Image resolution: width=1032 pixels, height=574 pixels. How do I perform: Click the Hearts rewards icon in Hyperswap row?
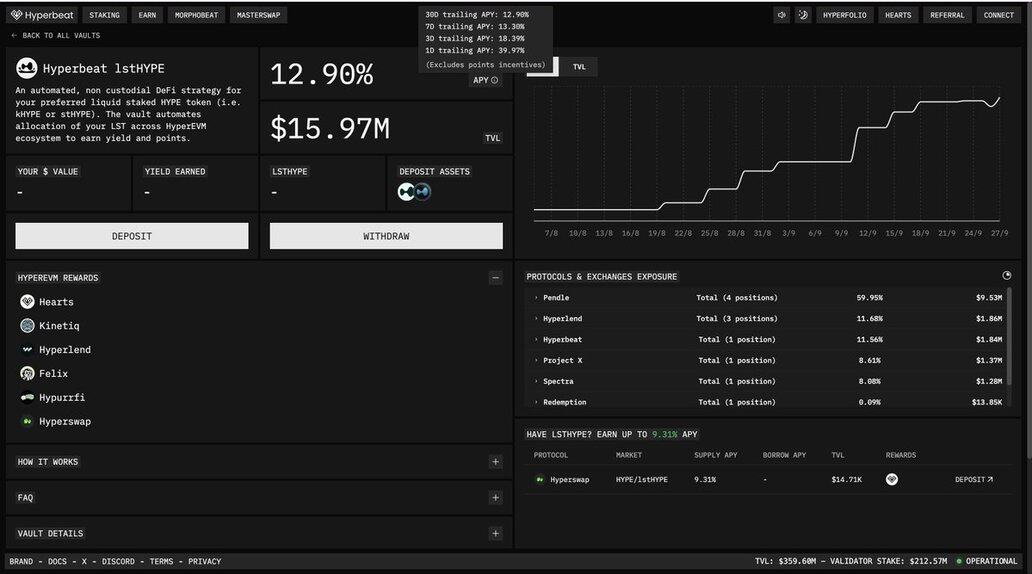(892, 479)
